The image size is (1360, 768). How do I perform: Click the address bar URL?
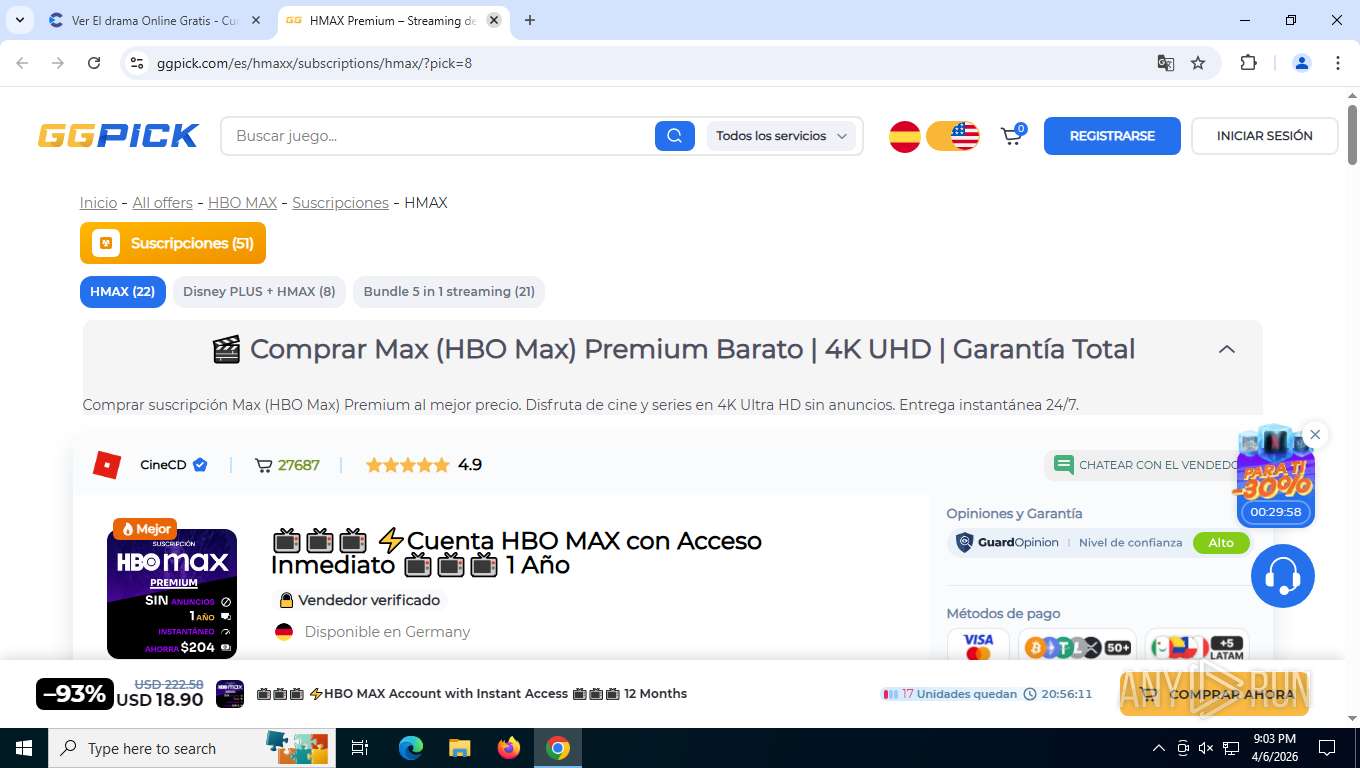click(x=314, y=63)
